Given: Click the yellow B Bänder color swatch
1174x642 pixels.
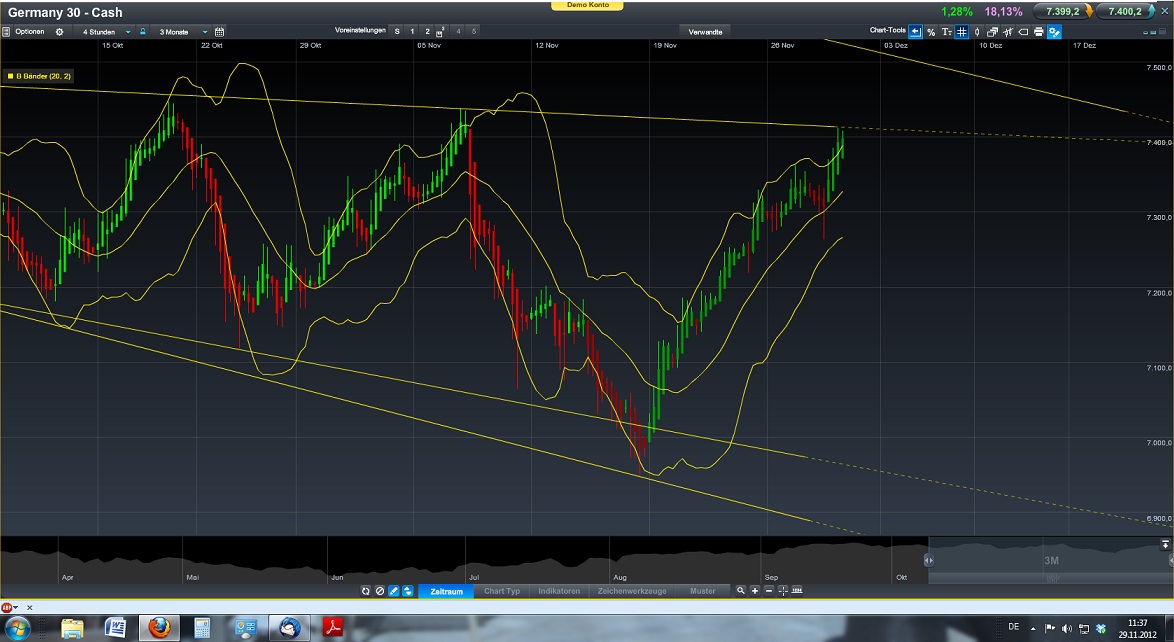Looking at the screenshot, I should click(10, 76).
